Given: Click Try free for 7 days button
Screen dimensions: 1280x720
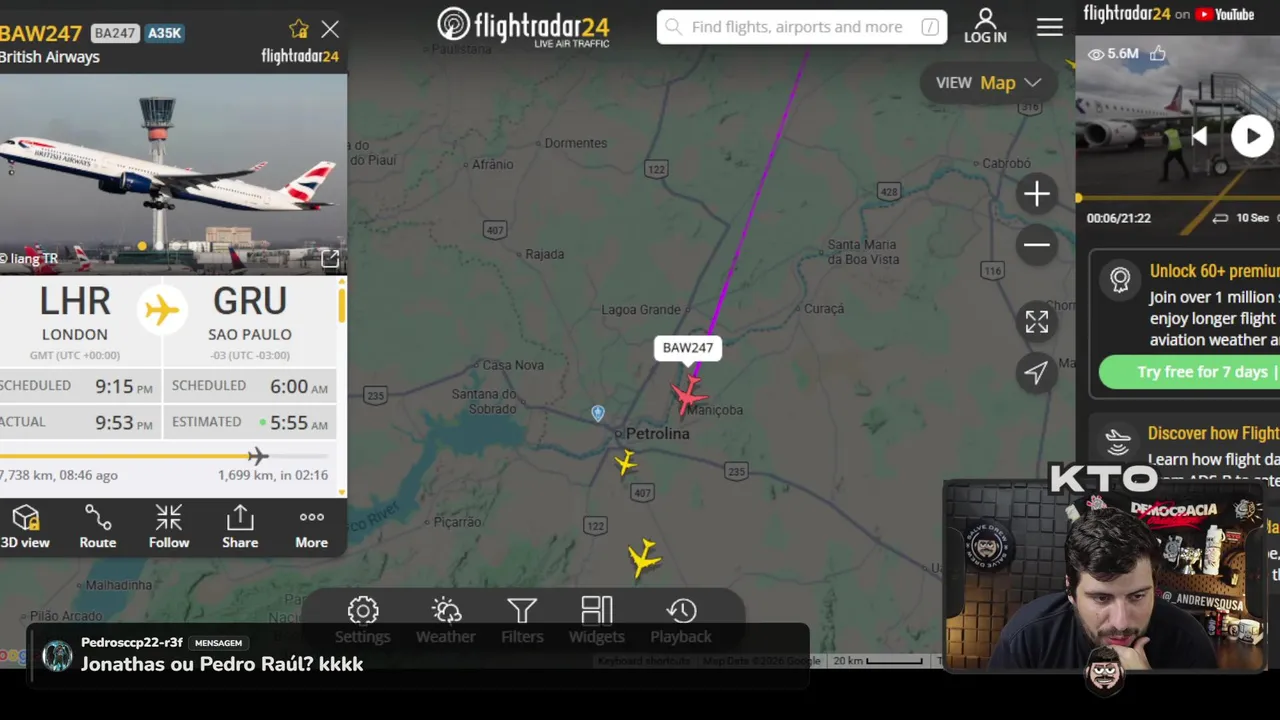Looking at the screenshot, I should [x=1189, y=372].
